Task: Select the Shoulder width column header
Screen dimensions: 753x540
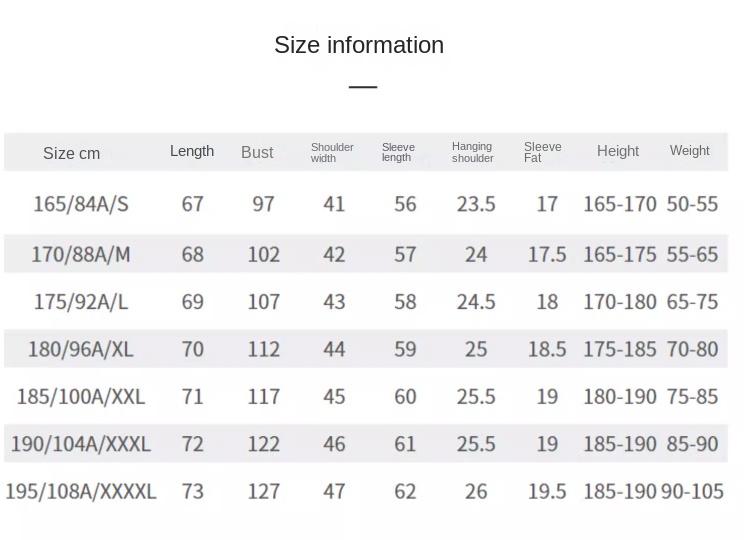Action: pos(332,152)
